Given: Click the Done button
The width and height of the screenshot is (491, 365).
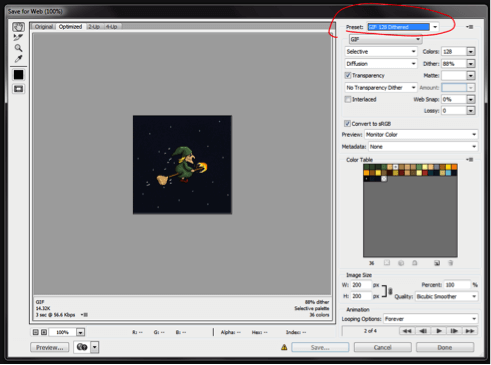Looking at the screenshot, I should click(445, 347).
